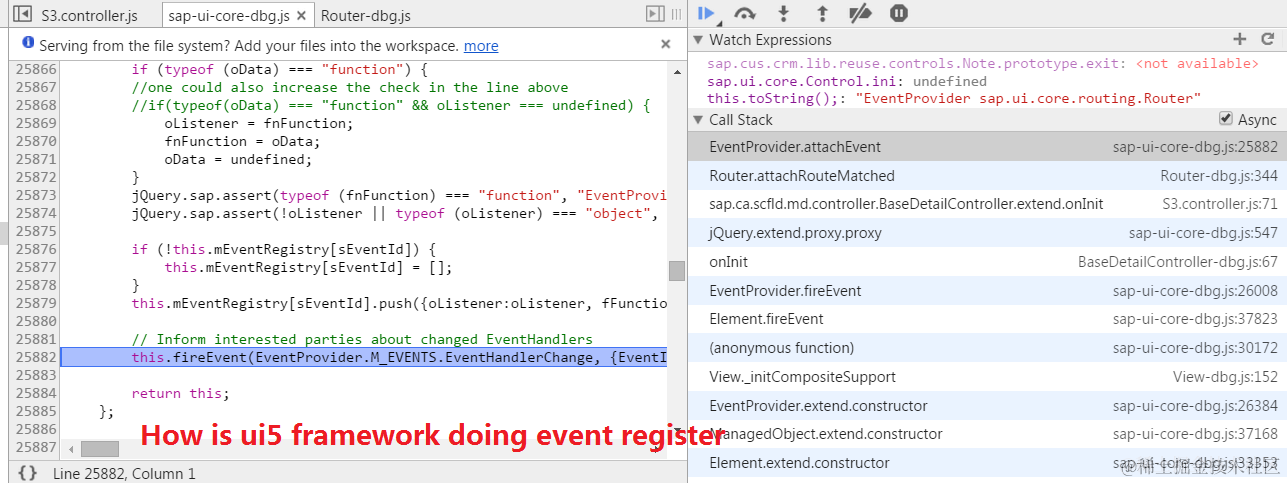Set breakpoint on line number 25882
This screenshot has width=1287, height=483.
tap(35, 358)
